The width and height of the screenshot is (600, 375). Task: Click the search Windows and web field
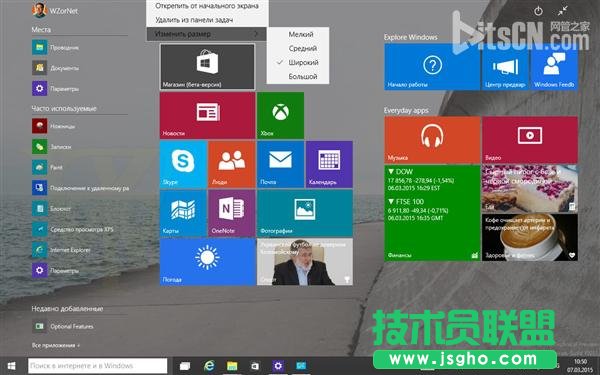pos(98,366)
